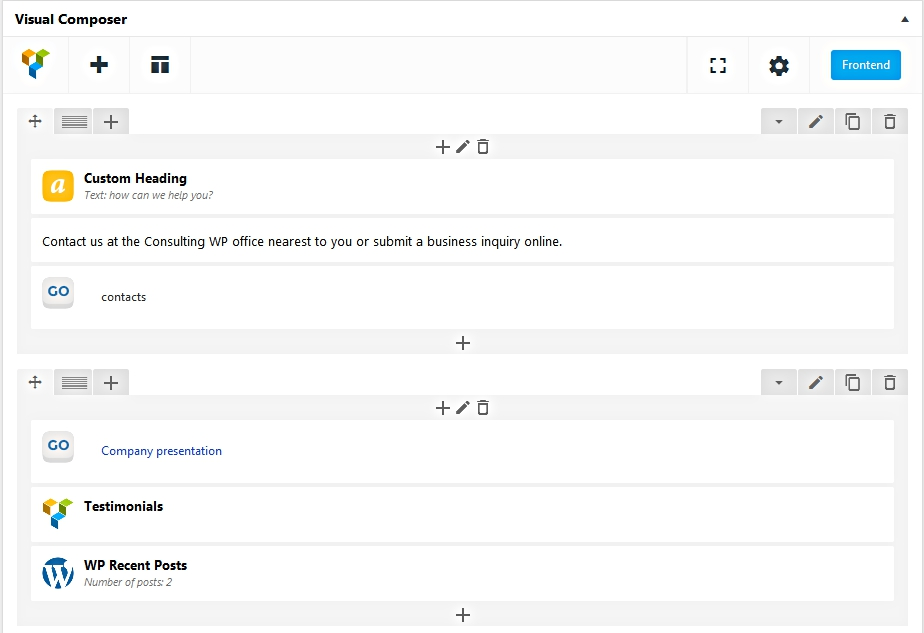The image size is (924, 633).
Task: Clone the first row
Action: [853, 122]
